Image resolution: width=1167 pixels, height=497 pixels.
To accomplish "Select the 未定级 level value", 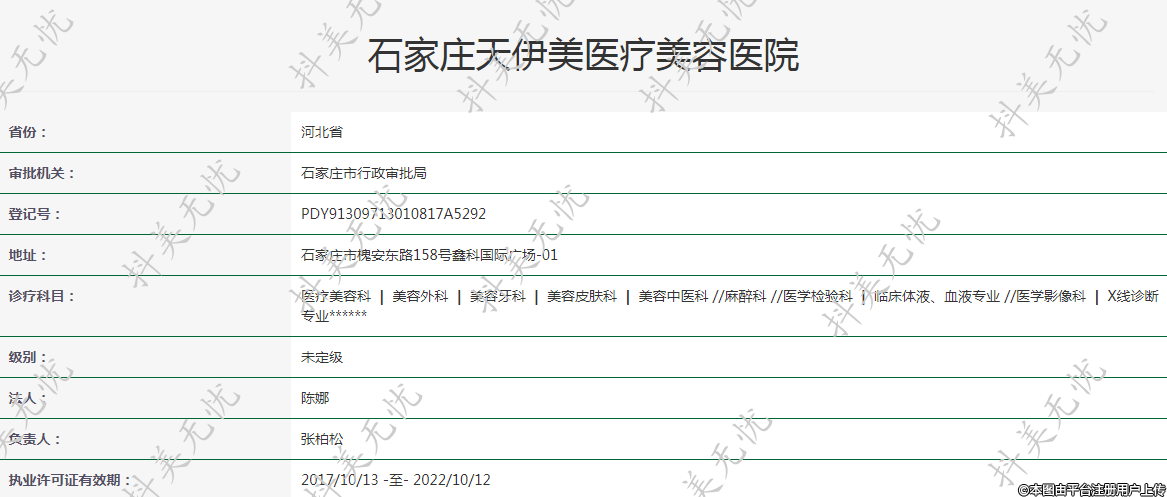I will (322, 357).
